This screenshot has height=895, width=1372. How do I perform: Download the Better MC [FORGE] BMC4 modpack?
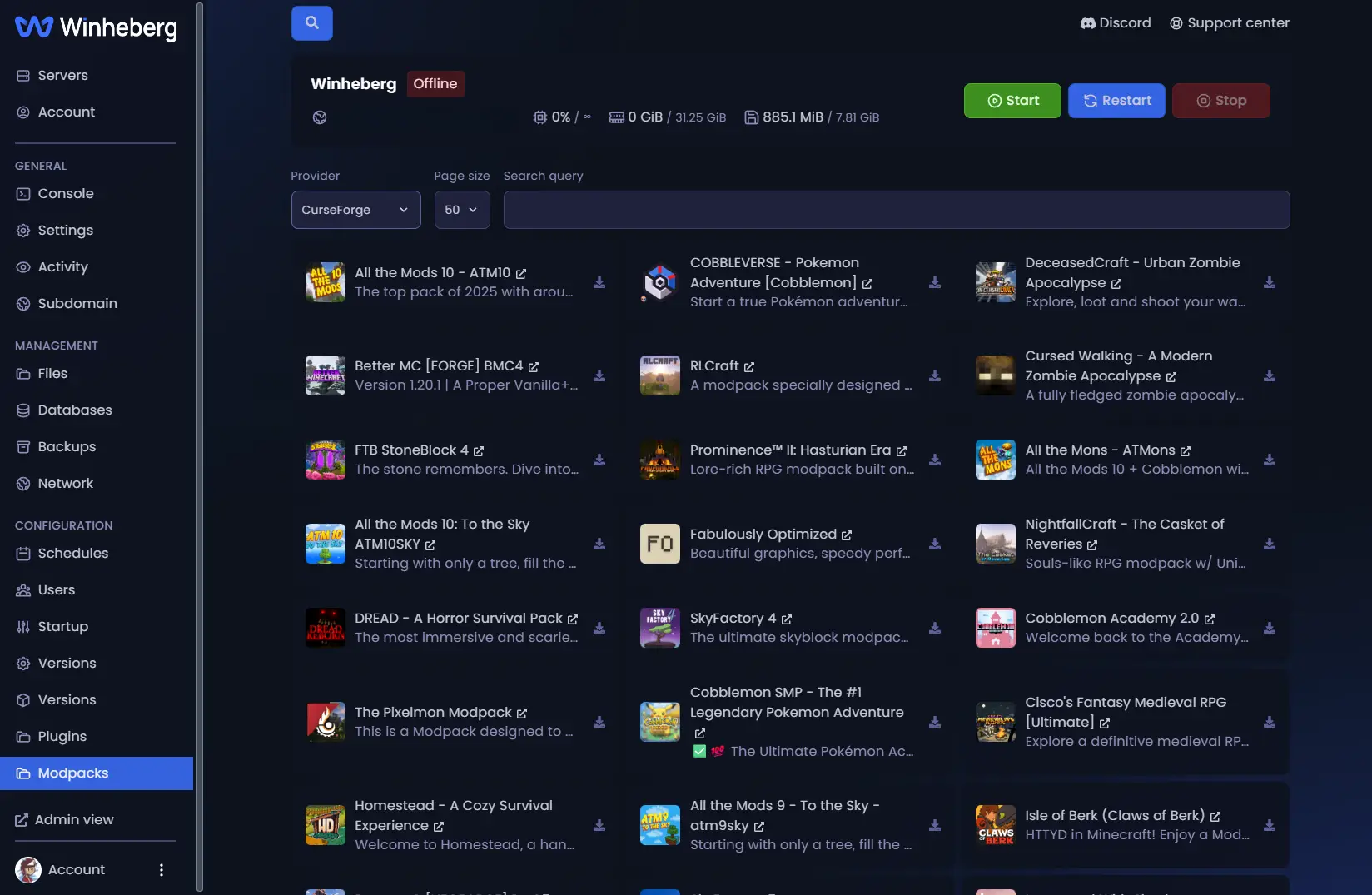[599, 375]
